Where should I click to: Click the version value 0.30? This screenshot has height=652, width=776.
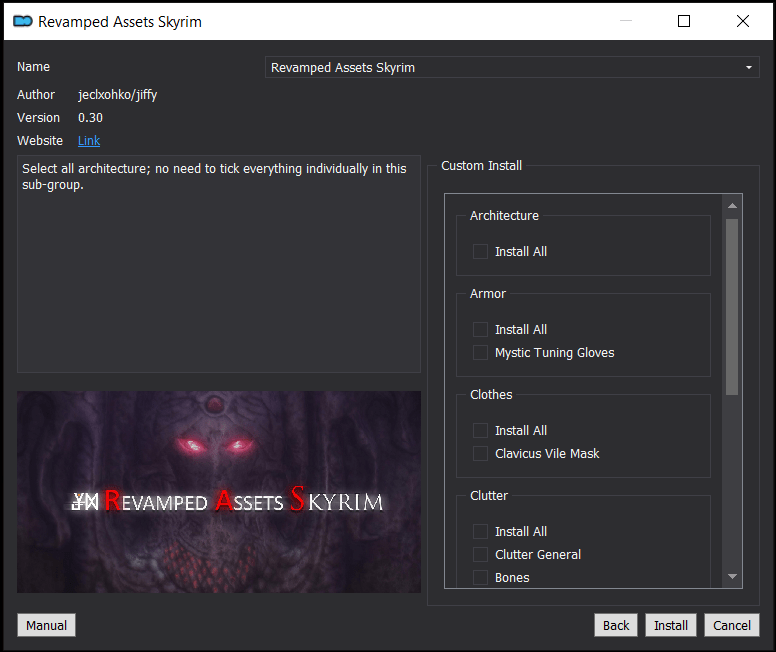coord(91,118)
